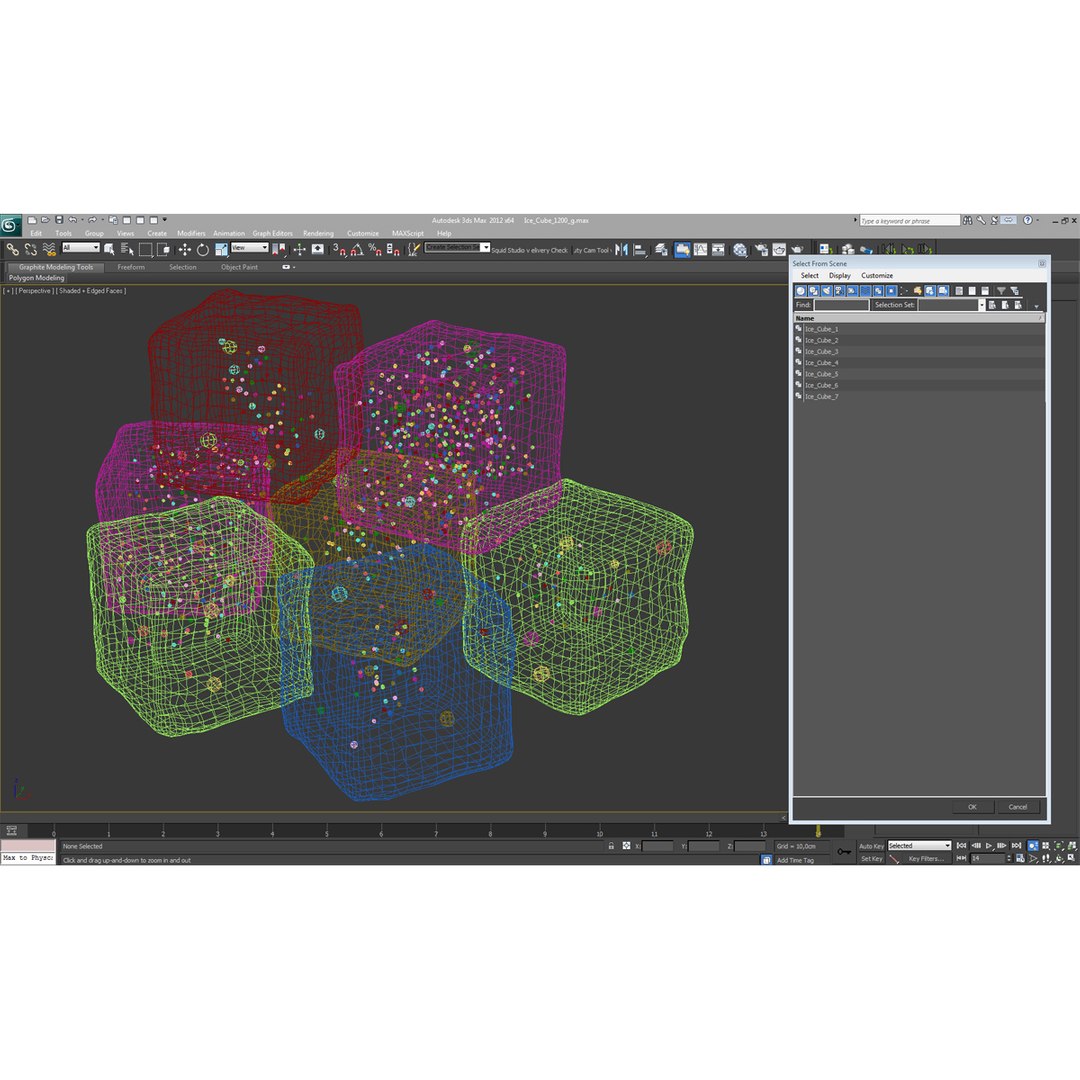Toggle the 3D Snaps icon
The image size is (1080, 1080).
[x=339, y=249]
